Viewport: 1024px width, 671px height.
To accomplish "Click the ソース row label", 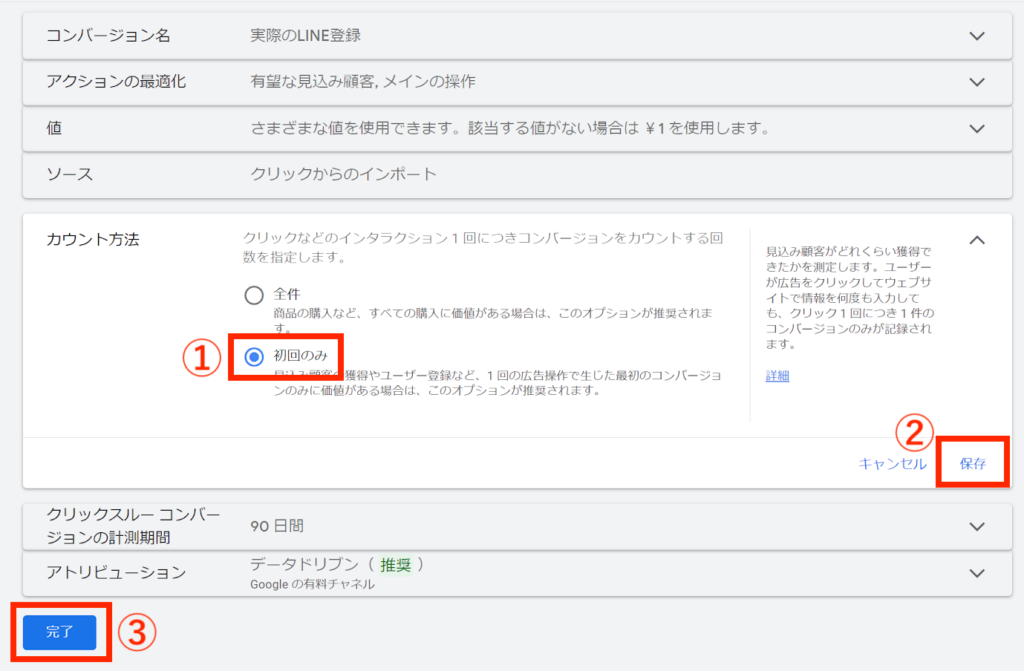I will click(x=70, y=174).
